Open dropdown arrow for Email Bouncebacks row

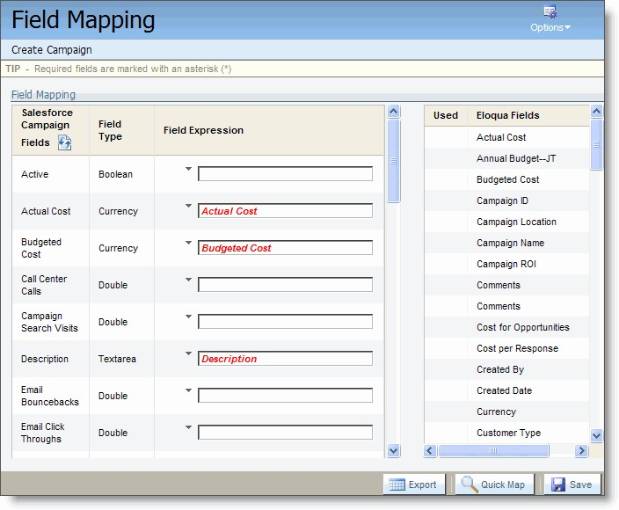coord(189,390)
